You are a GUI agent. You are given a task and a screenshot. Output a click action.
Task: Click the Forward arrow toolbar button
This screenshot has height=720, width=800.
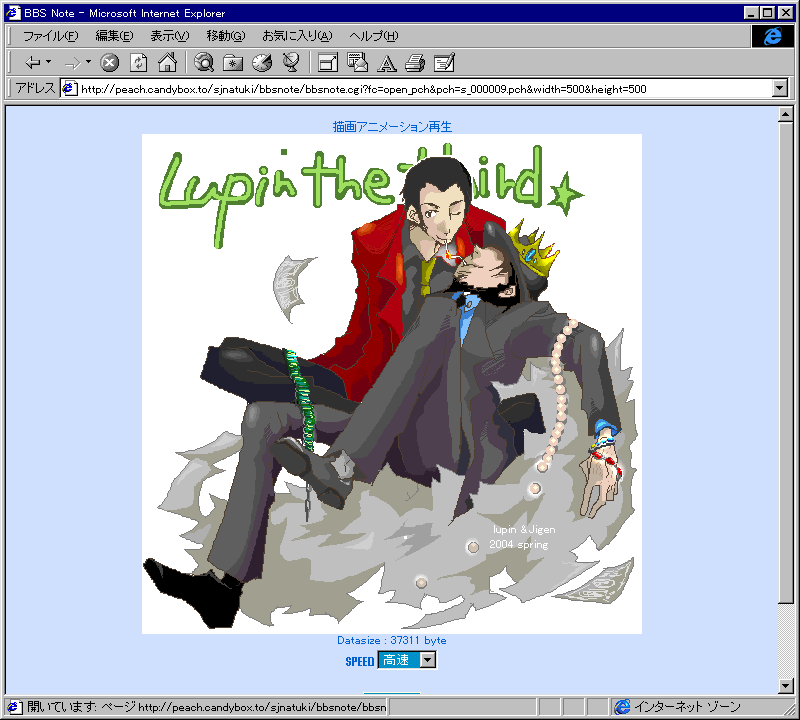(72, 63)
